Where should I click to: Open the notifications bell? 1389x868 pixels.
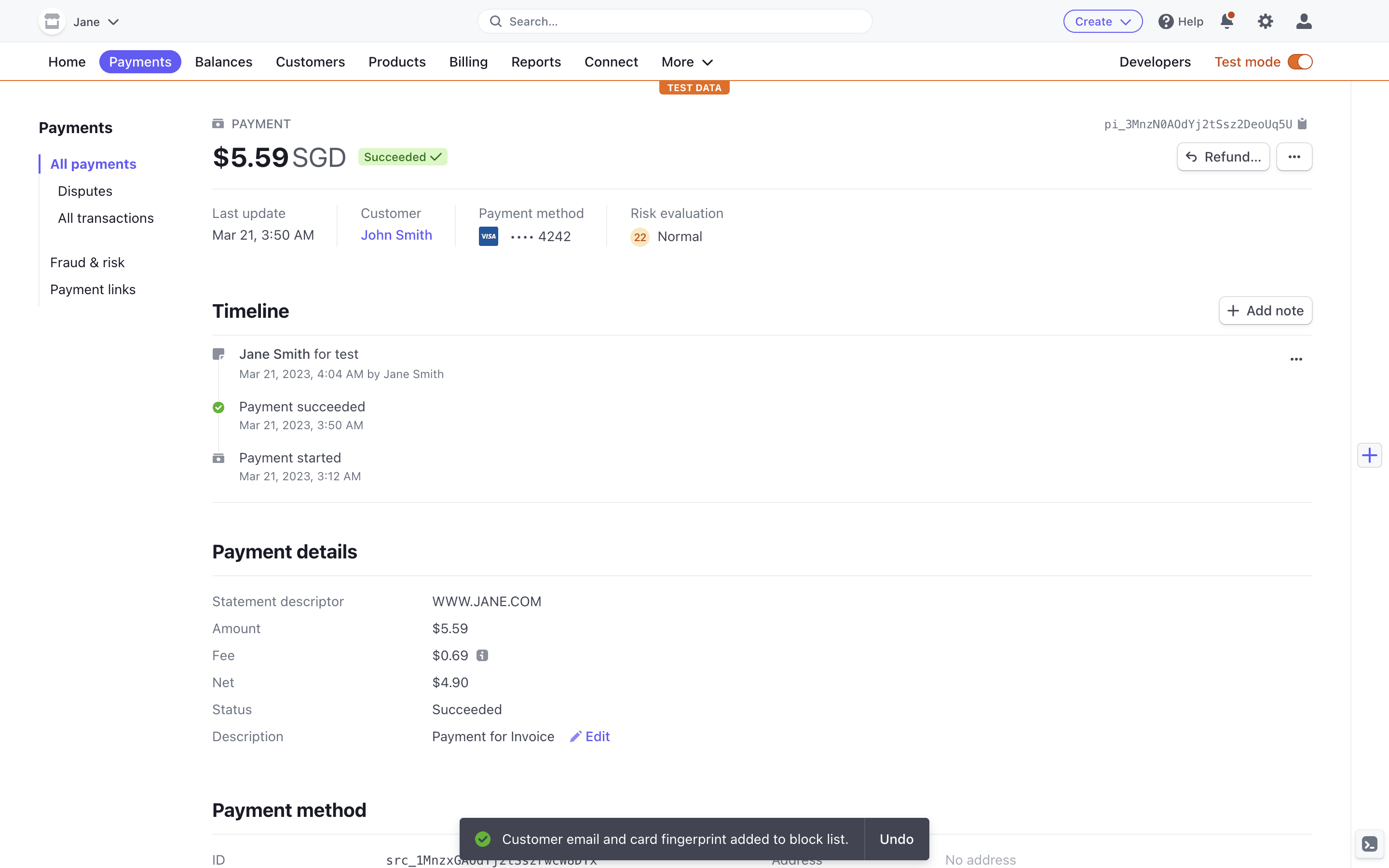pyautogui.click(x=1226, y=21)
